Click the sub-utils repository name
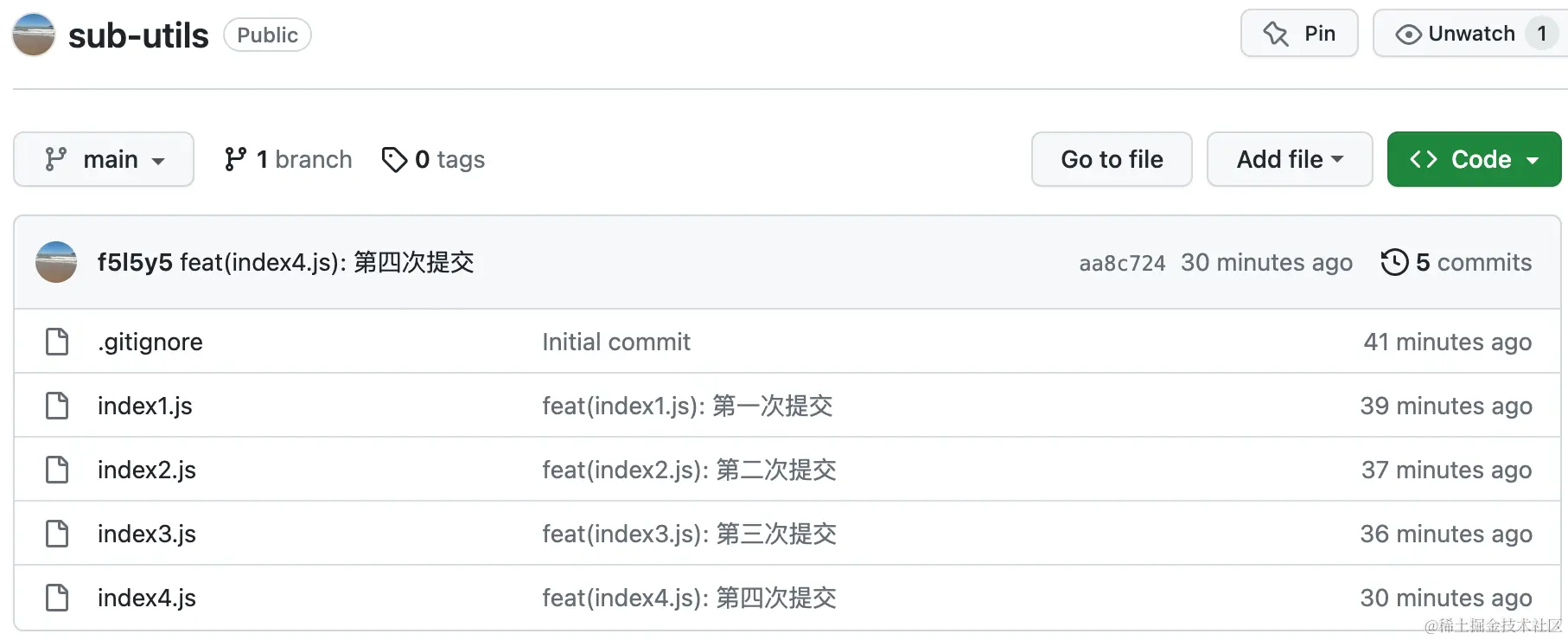 (x=138, y=35)
